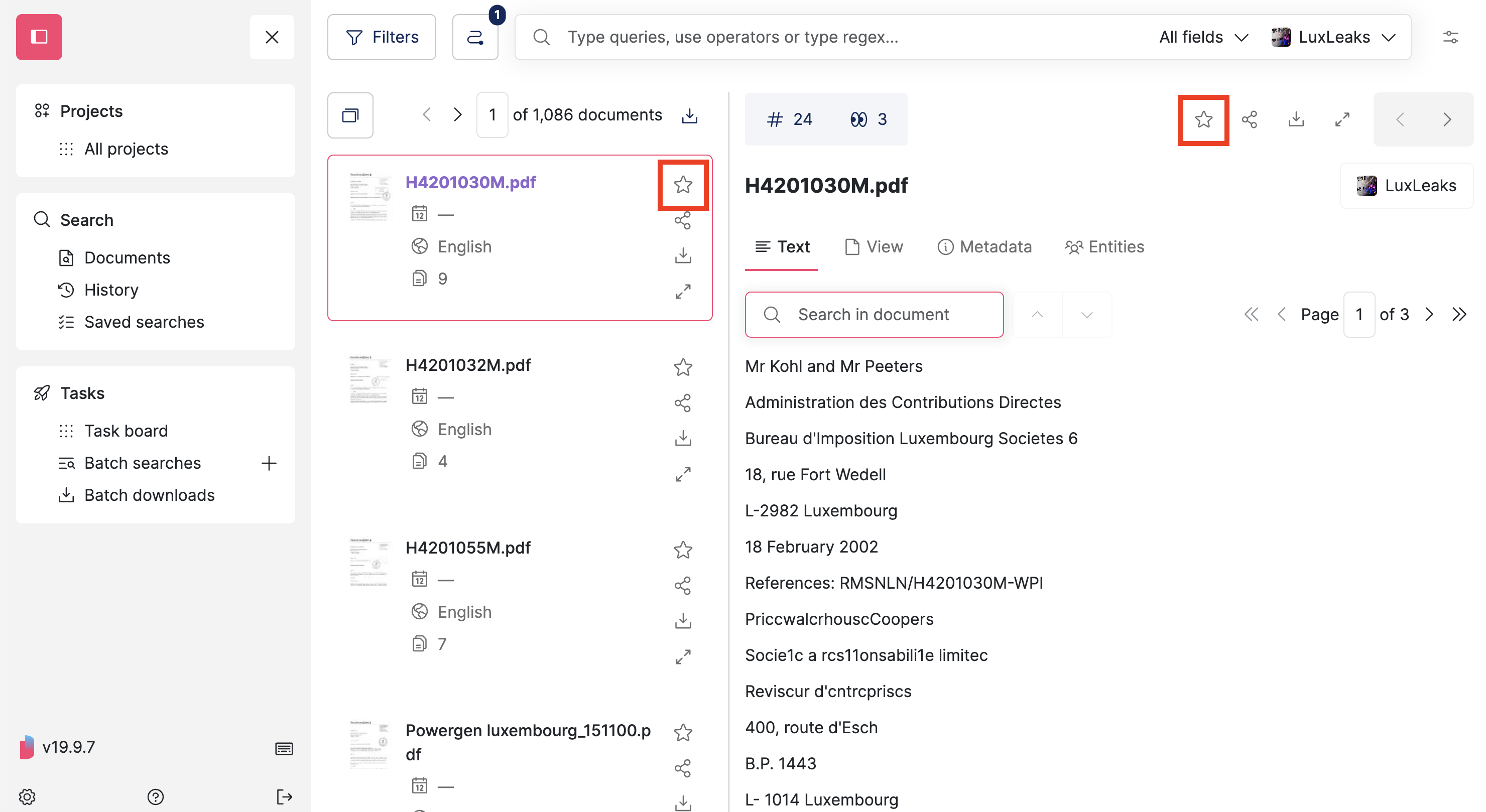Open the help question mark icon

155,796
